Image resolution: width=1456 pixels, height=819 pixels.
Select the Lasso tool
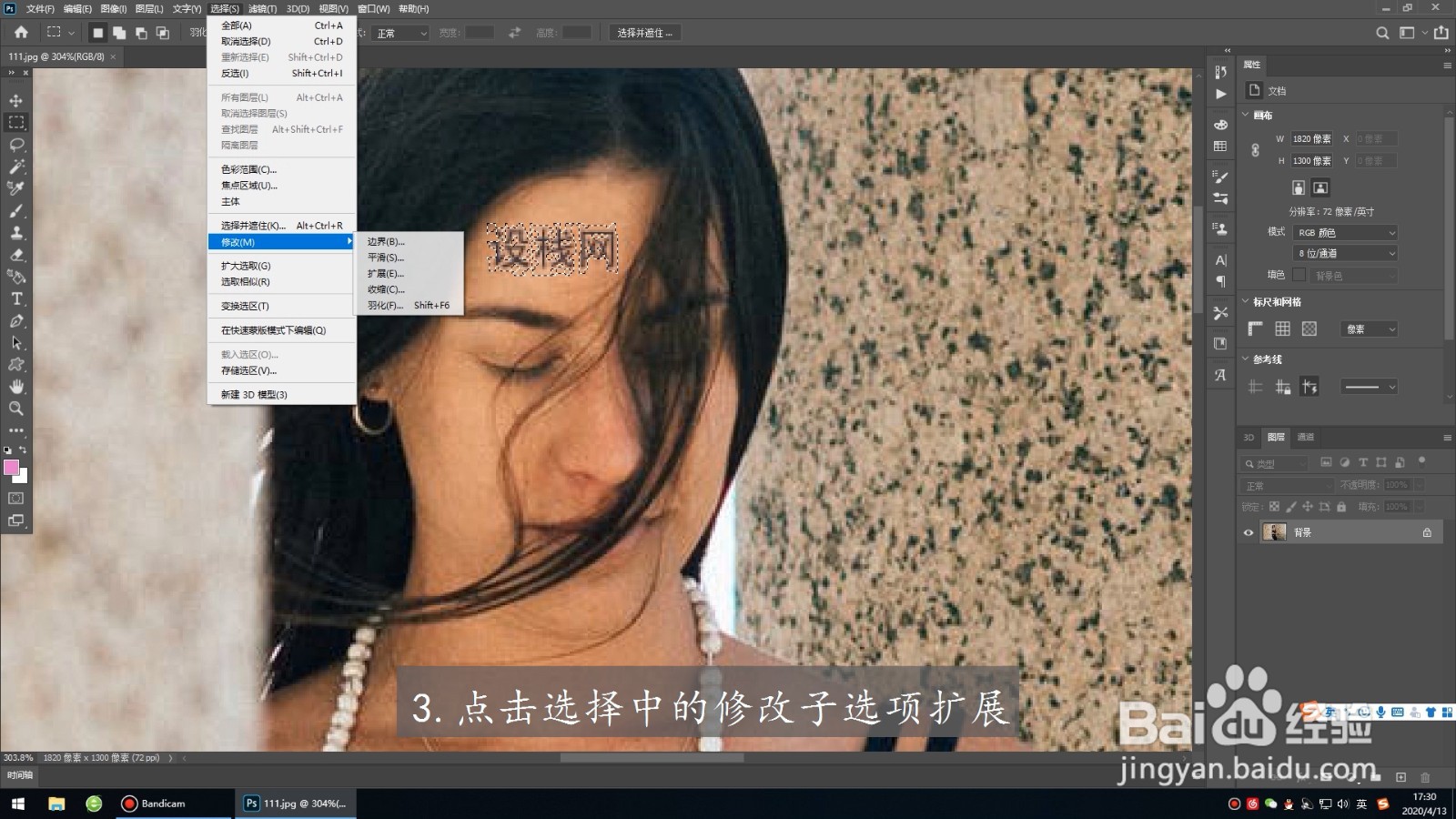[16, 145]
